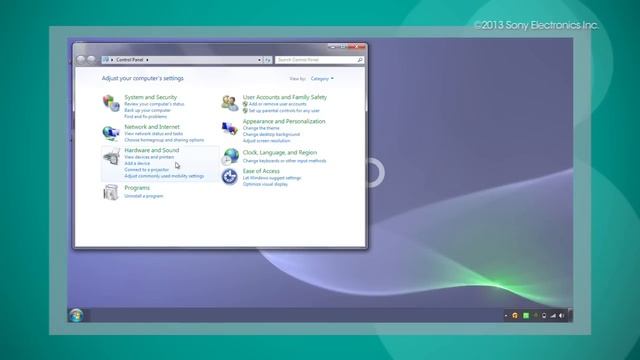Show hidden tray icons arrow
This screenshot has width=640, height=360.
click(506, 316)
